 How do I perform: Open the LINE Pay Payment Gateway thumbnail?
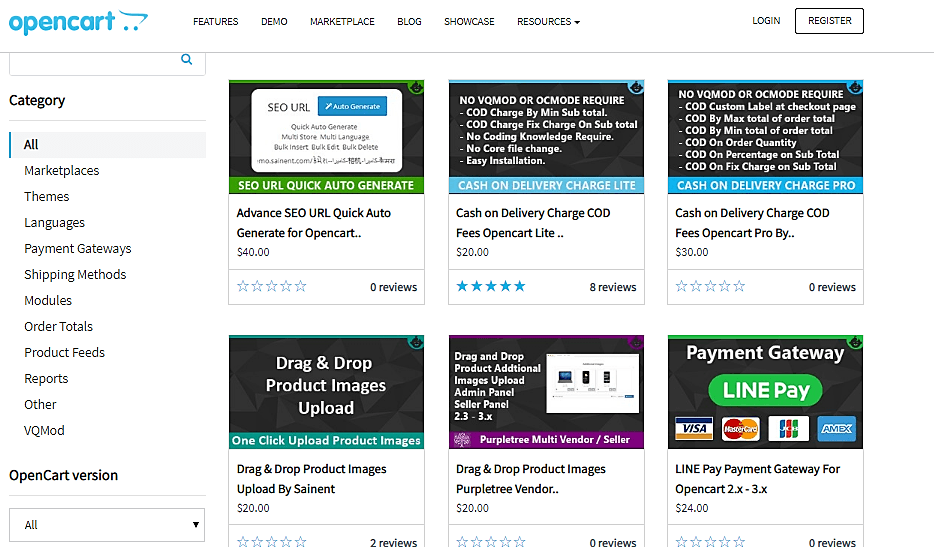pos(765,392)
